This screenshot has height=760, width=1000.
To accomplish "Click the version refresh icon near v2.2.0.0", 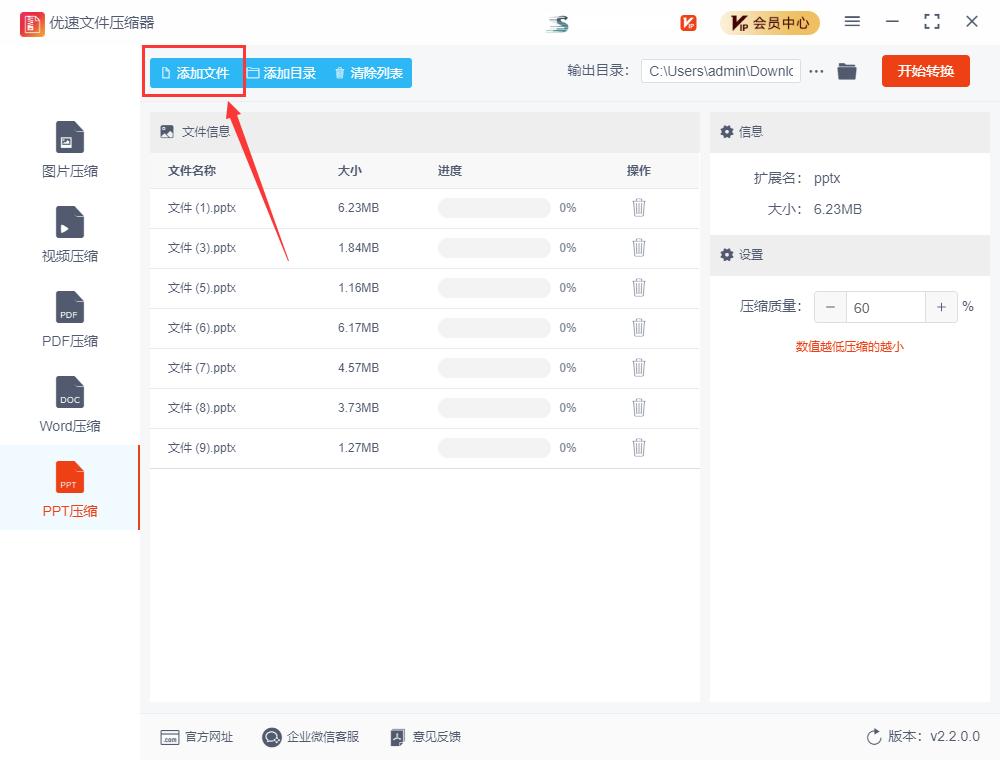I will 871,737.
